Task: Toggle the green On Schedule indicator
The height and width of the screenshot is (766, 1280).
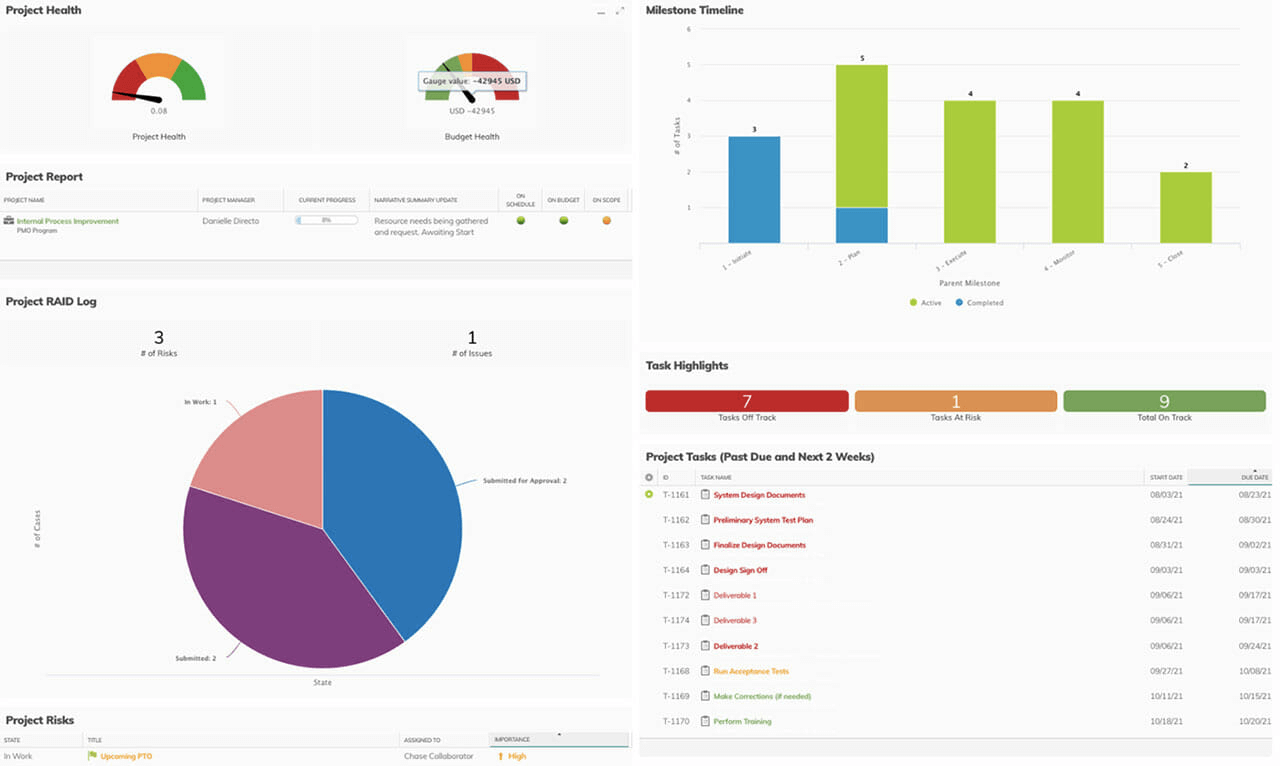Action: click(522, 221)
